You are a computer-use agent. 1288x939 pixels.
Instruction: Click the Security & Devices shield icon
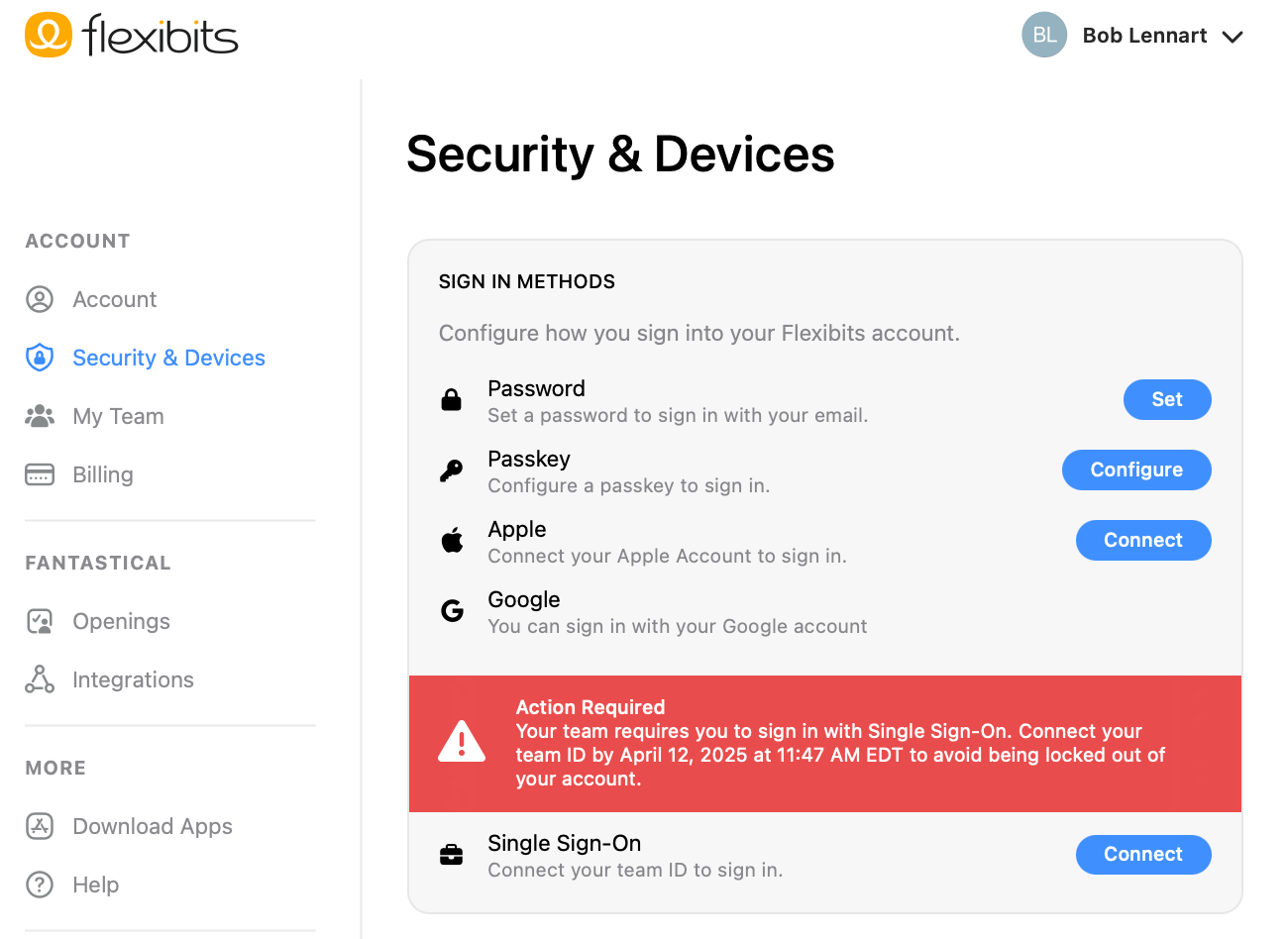tap(40, 358)
